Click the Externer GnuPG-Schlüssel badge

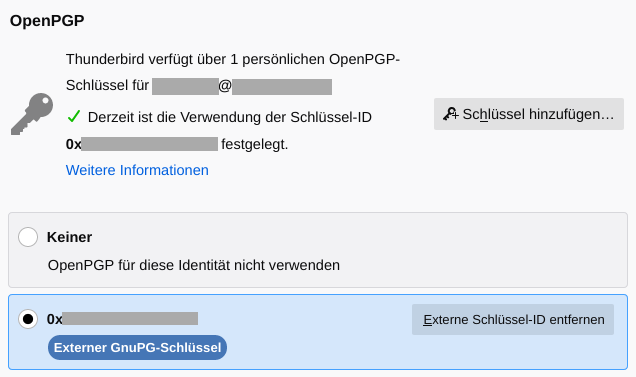[x=137, y=347]
